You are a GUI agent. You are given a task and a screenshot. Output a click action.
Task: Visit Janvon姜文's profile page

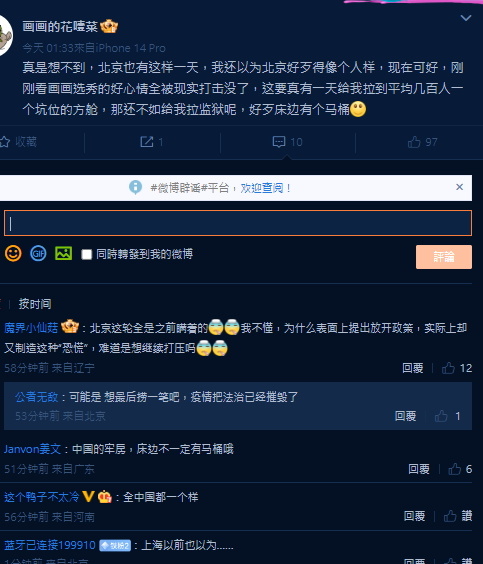click(x=32, y=449)
